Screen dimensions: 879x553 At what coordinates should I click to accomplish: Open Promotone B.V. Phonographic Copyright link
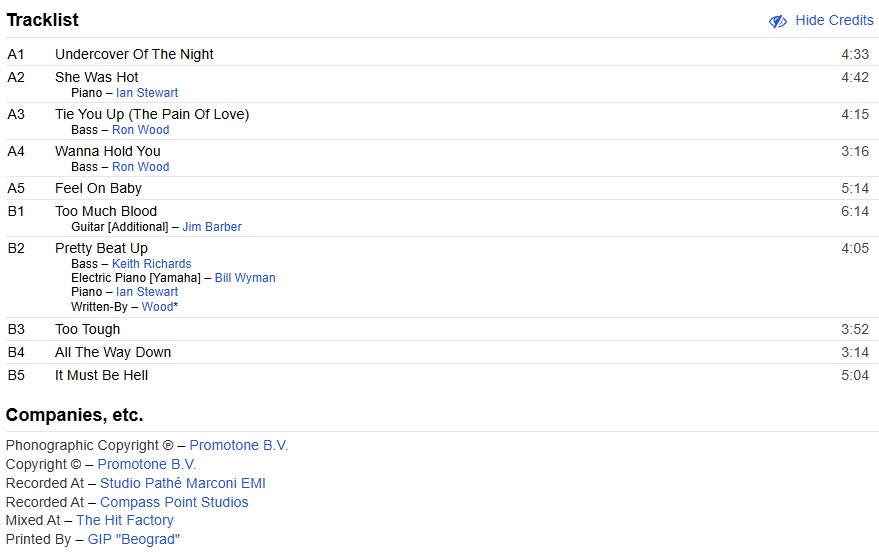pyautogui.click(x=239, y=446)
